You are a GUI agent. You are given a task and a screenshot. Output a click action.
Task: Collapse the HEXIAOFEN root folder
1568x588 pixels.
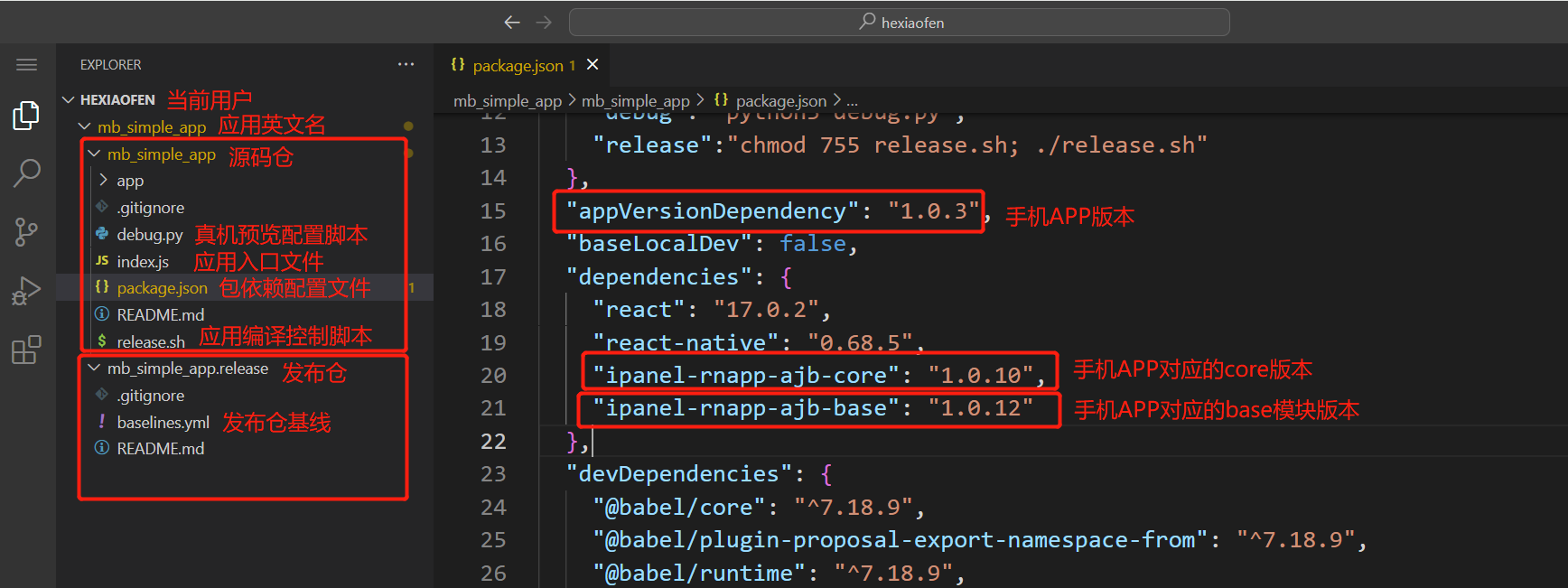pos(69,100)
